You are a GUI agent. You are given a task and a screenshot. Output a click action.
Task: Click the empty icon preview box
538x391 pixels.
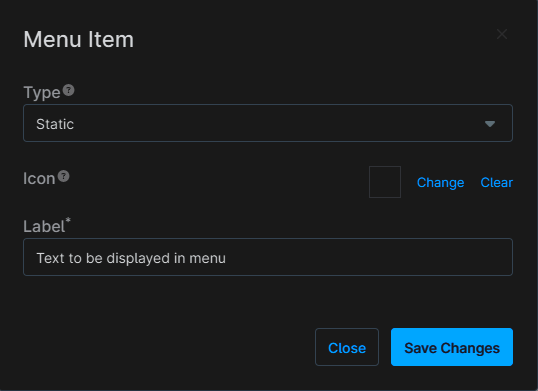click(385, 182)
